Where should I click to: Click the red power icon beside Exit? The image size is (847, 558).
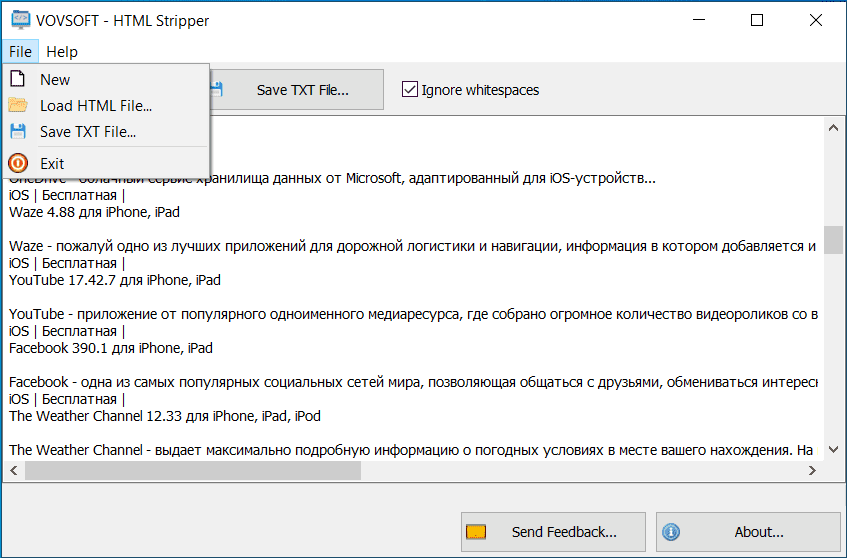pos(18,163)
